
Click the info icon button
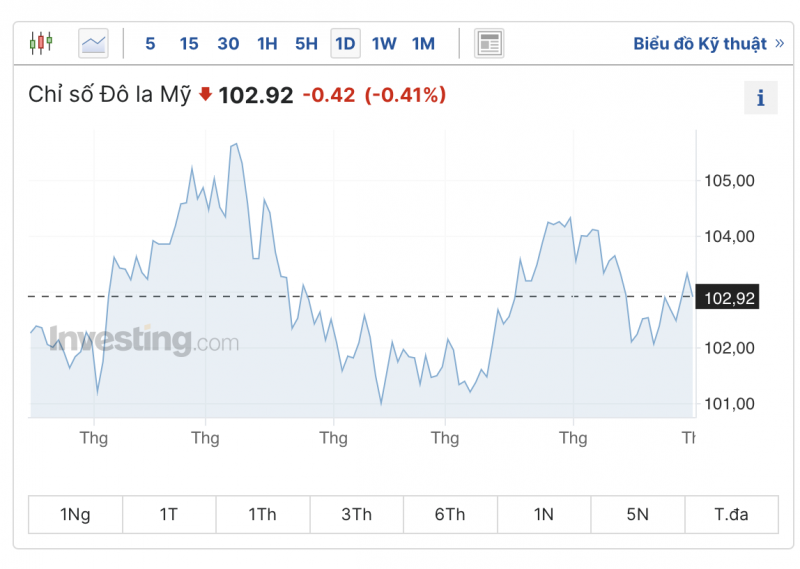click(x=760, y=98)
